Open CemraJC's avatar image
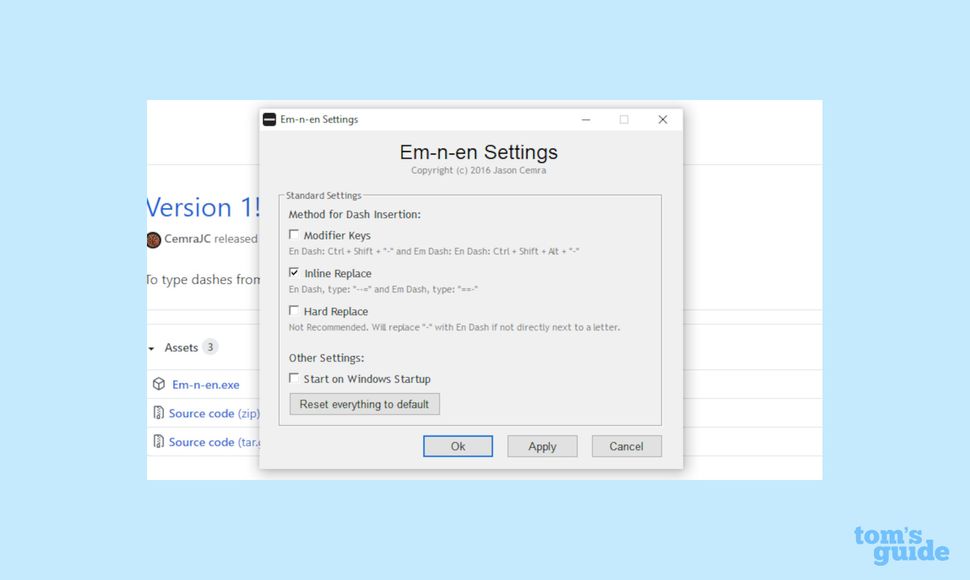970x580 pixels. (153, 239)
